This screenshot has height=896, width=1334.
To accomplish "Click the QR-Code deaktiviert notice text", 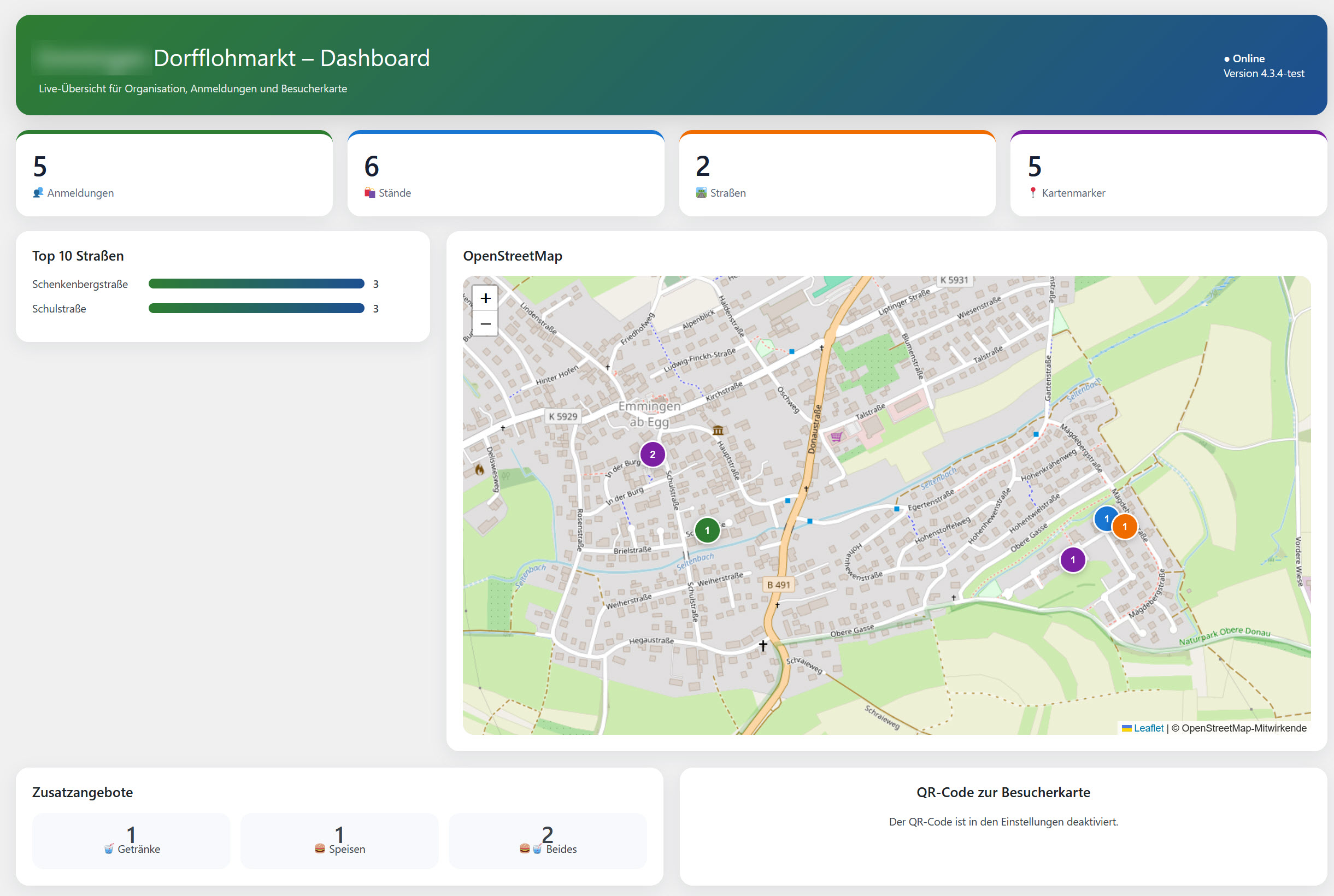I will (x=1003, y=822).
